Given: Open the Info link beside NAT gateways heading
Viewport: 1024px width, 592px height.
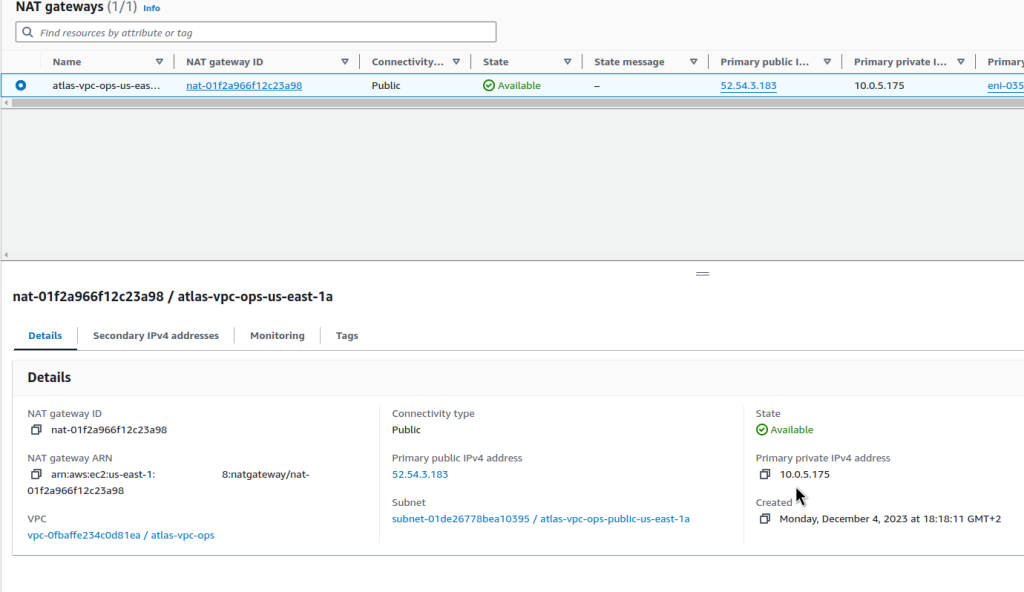Looking at the screenshot, I should tap(151, 8).
